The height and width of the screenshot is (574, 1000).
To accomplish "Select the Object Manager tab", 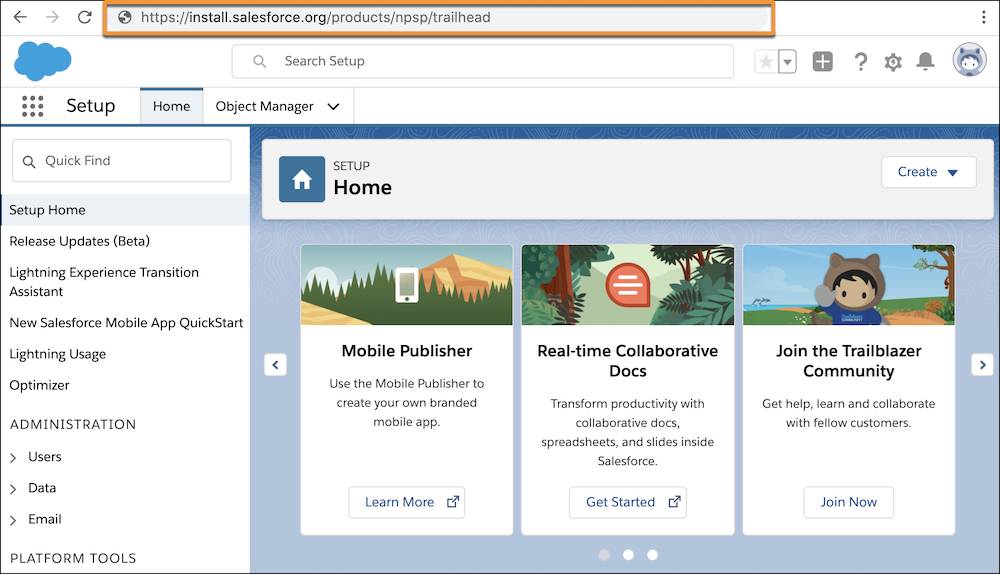I will (265, 107).
